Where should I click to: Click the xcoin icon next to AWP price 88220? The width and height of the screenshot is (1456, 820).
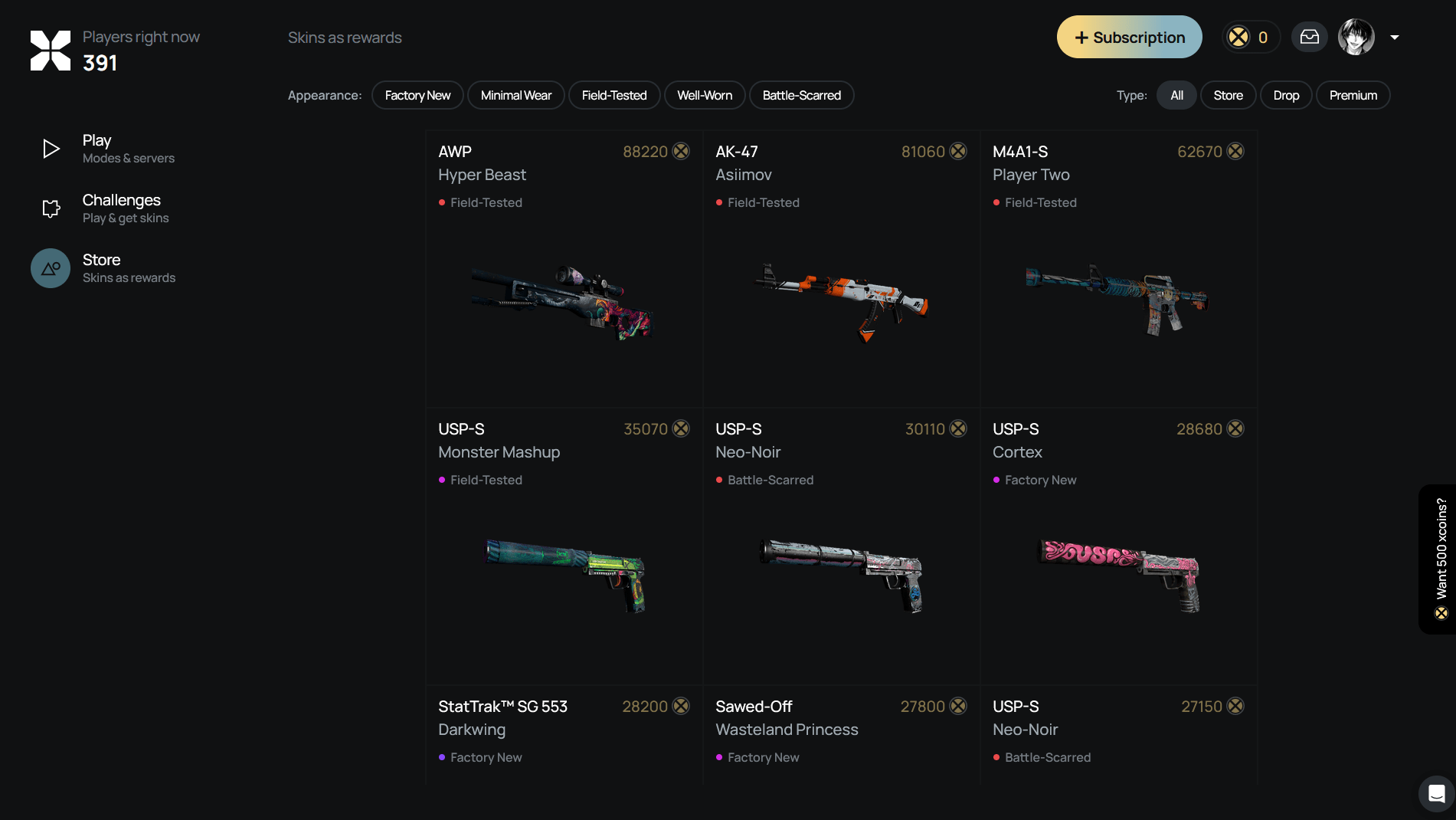tap(681, 151)
